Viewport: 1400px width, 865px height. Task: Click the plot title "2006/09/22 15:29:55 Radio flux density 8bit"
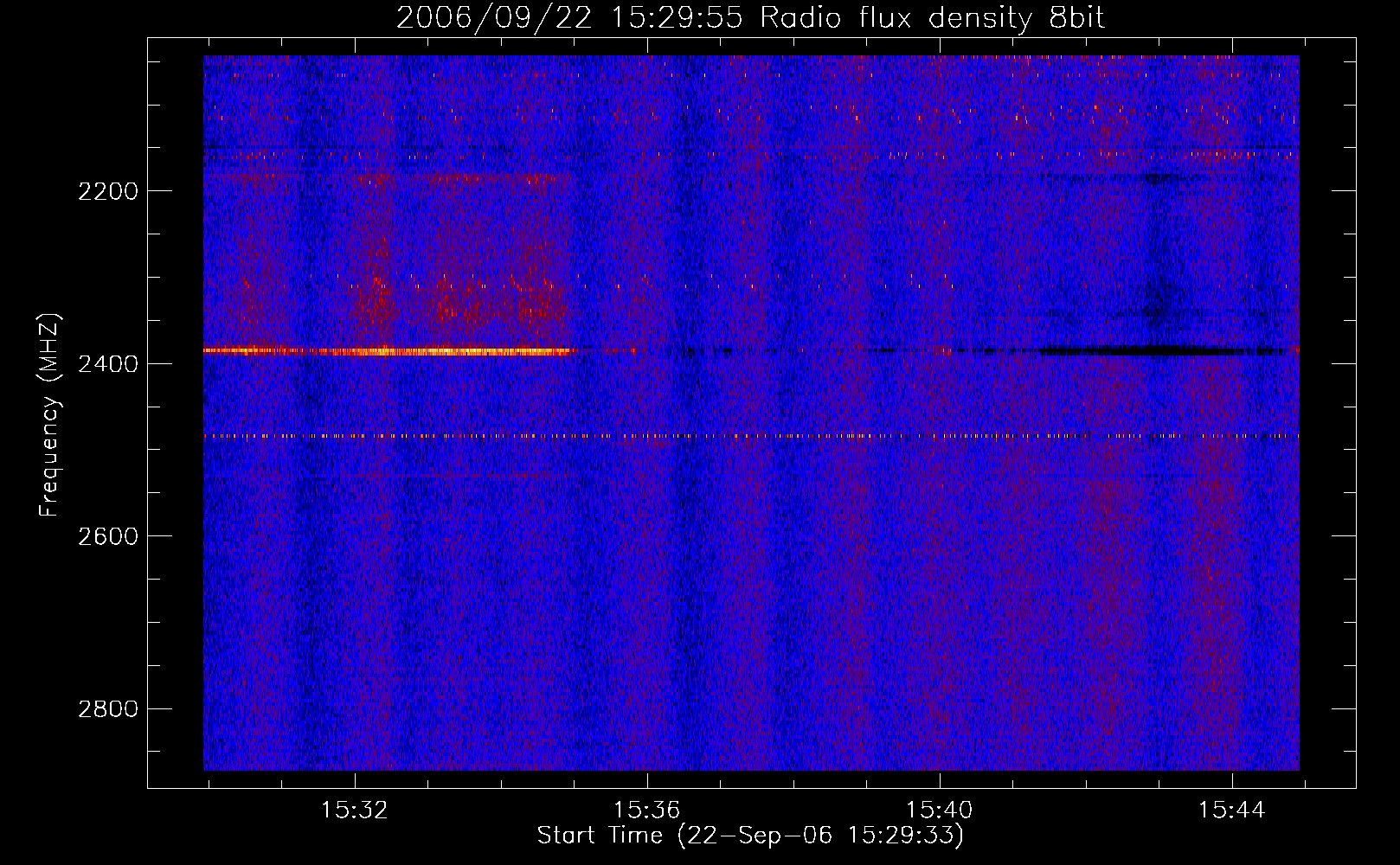coord(750,18)
